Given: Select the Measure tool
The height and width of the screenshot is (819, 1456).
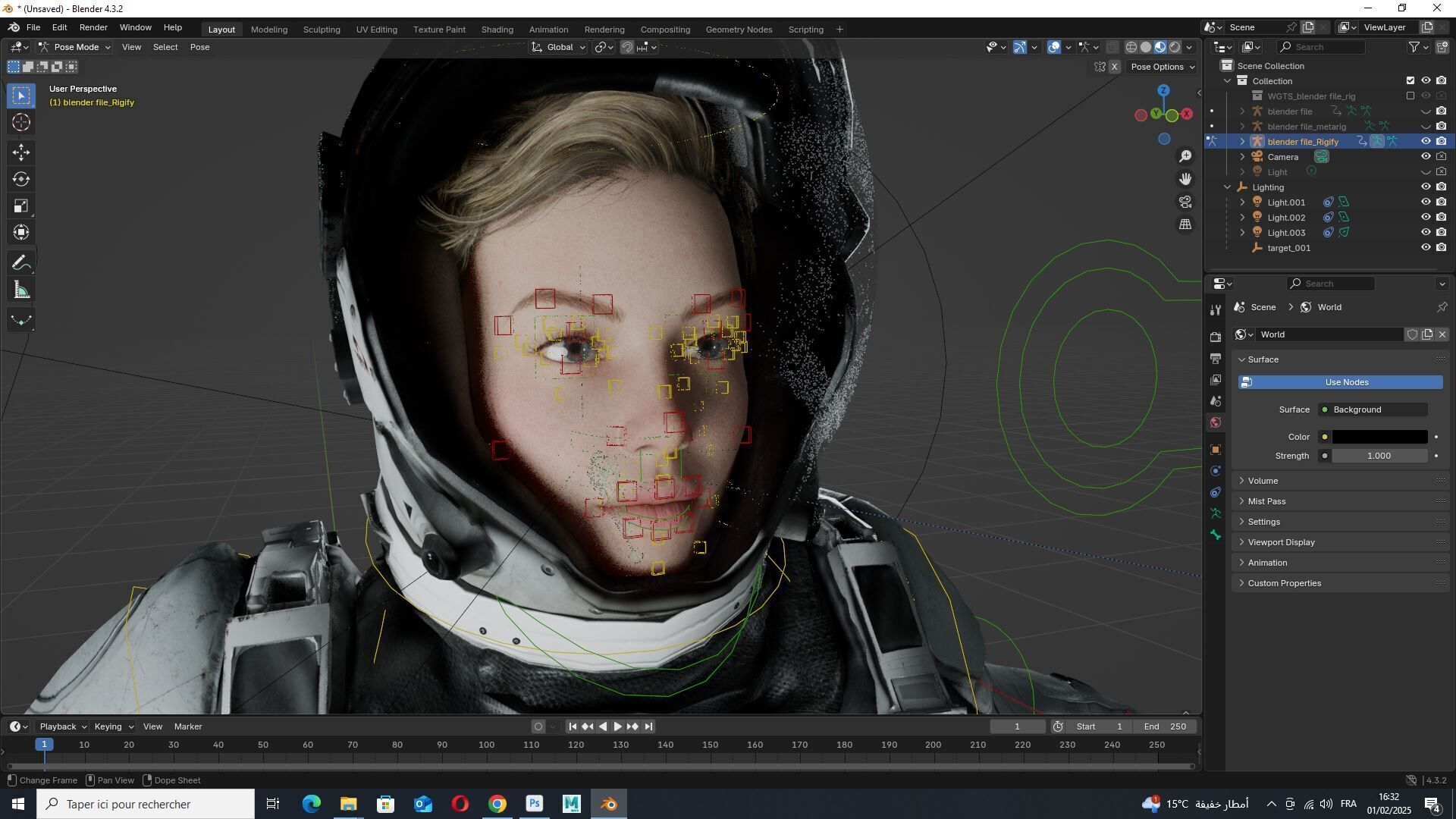Looking at the screenshot, I should tap(21, 290).
